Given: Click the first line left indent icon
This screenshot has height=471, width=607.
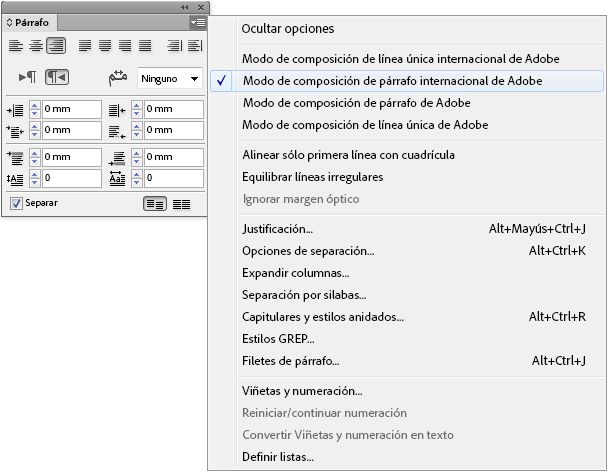Looking at the screenshot, I should [15, 132].
